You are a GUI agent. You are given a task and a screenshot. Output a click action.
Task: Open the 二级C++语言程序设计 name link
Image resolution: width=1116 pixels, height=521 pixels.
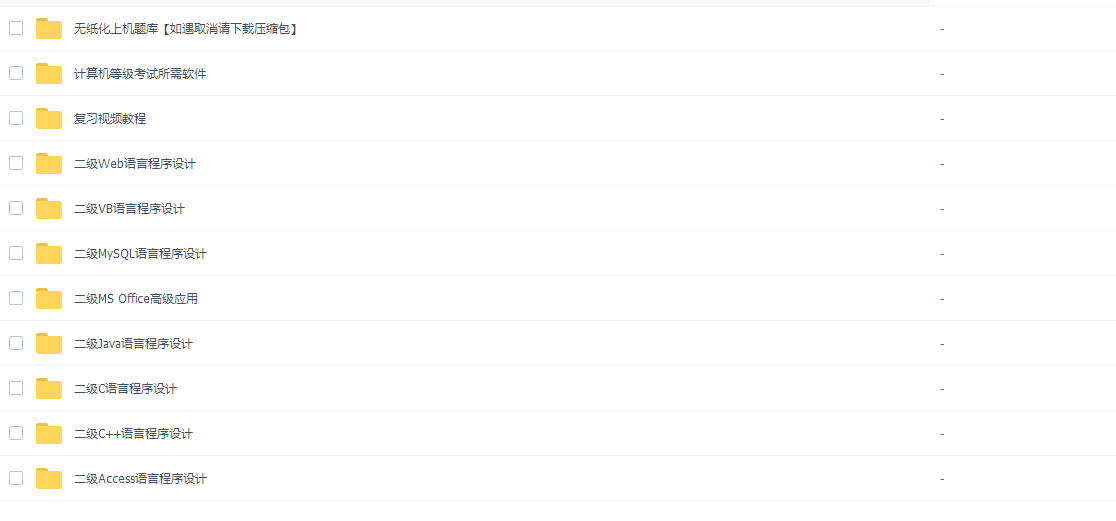click(x=133, y=433)
